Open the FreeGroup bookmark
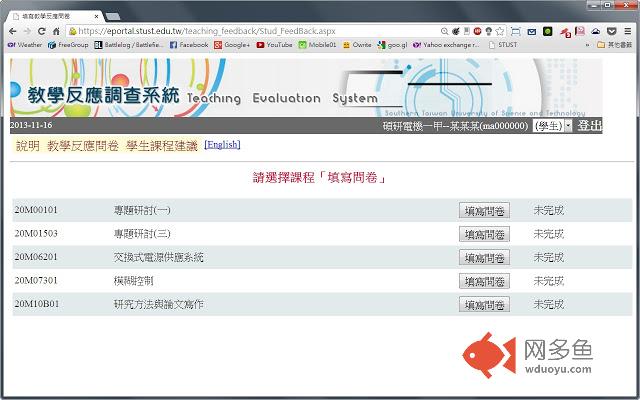Screen dimensions: 640x400 [x=68, y=45]
